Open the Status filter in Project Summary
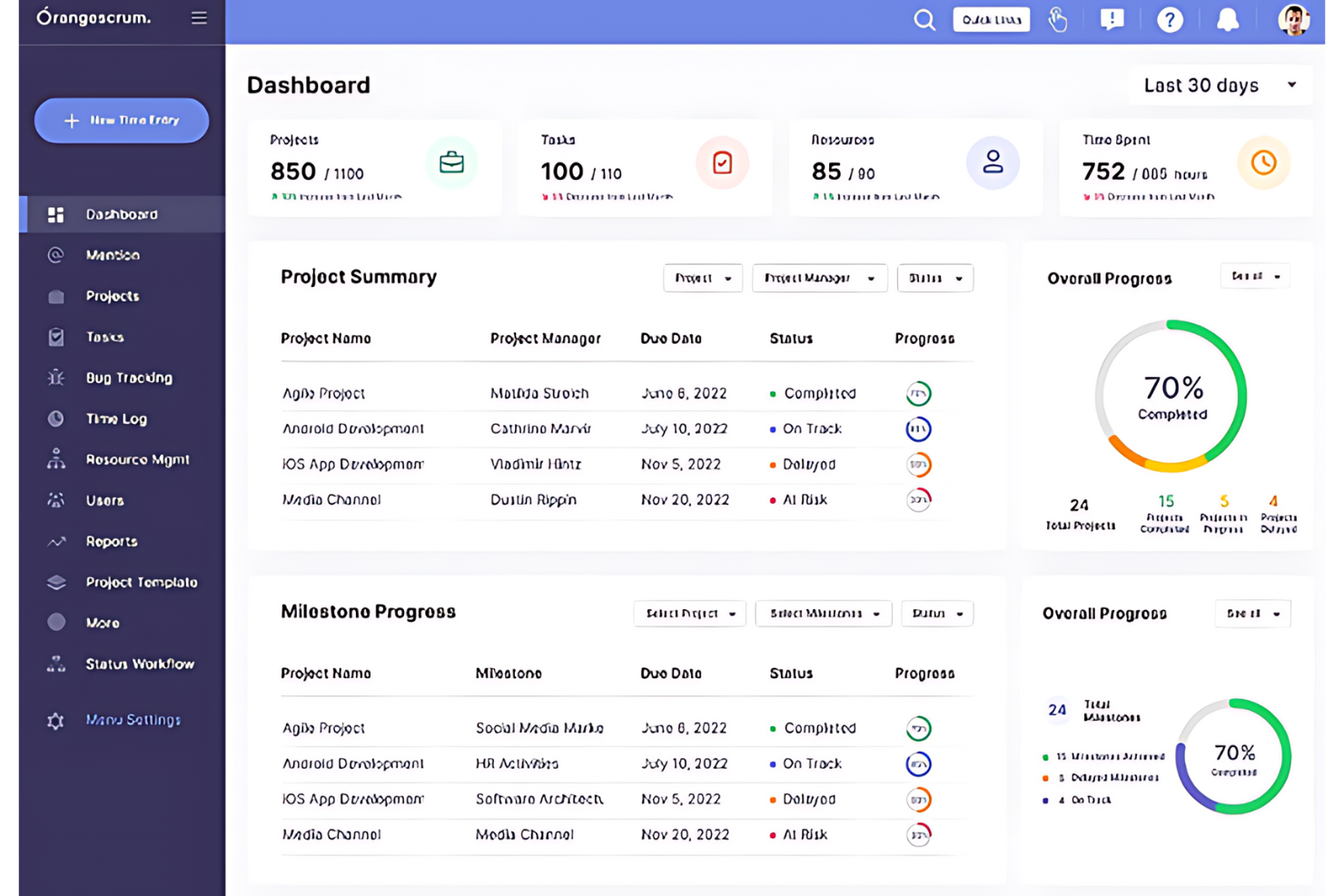 [934, 278]
